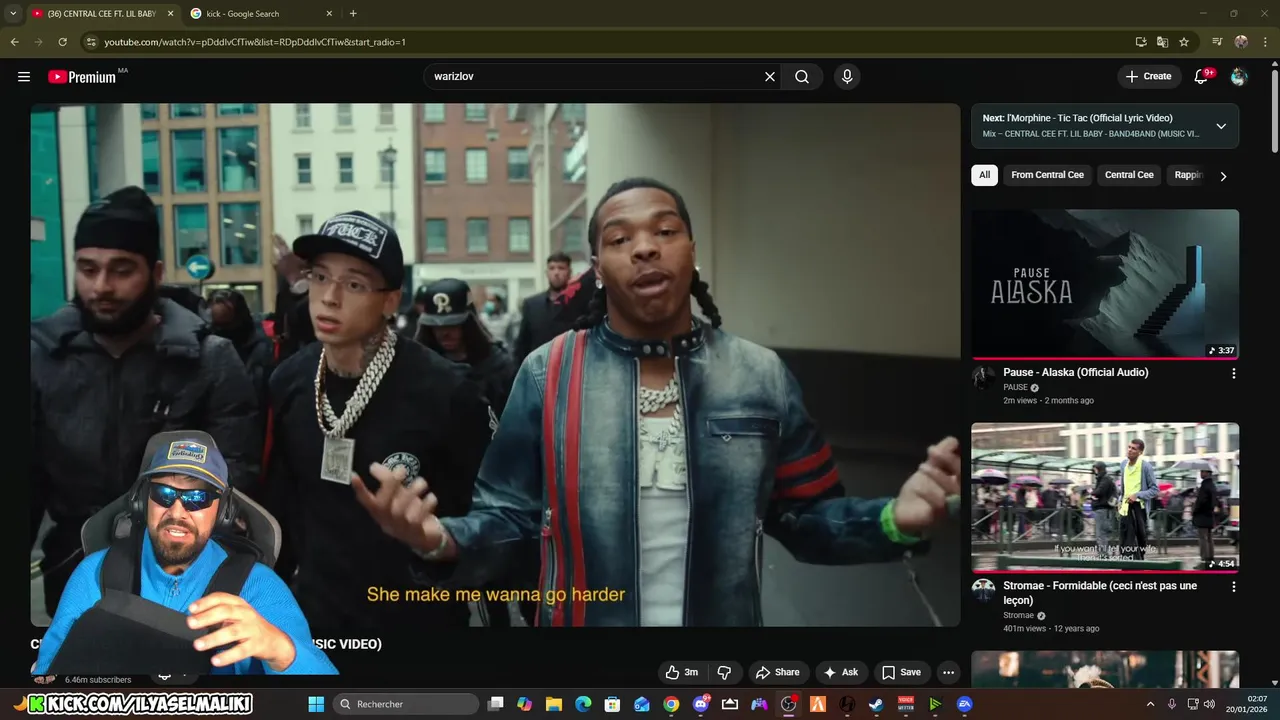Viewport: 1280px width, 720px height.
Task: Show hidden system tray icons
Action: click(x=1150, y=704)
